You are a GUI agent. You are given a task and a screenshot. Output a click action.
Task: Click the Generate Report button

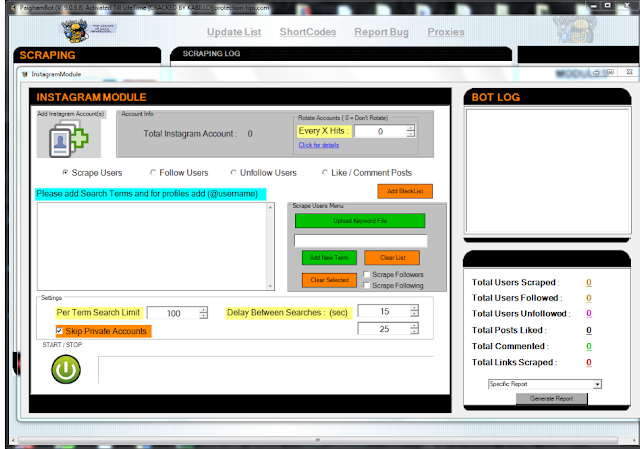(x=551, y=398)
